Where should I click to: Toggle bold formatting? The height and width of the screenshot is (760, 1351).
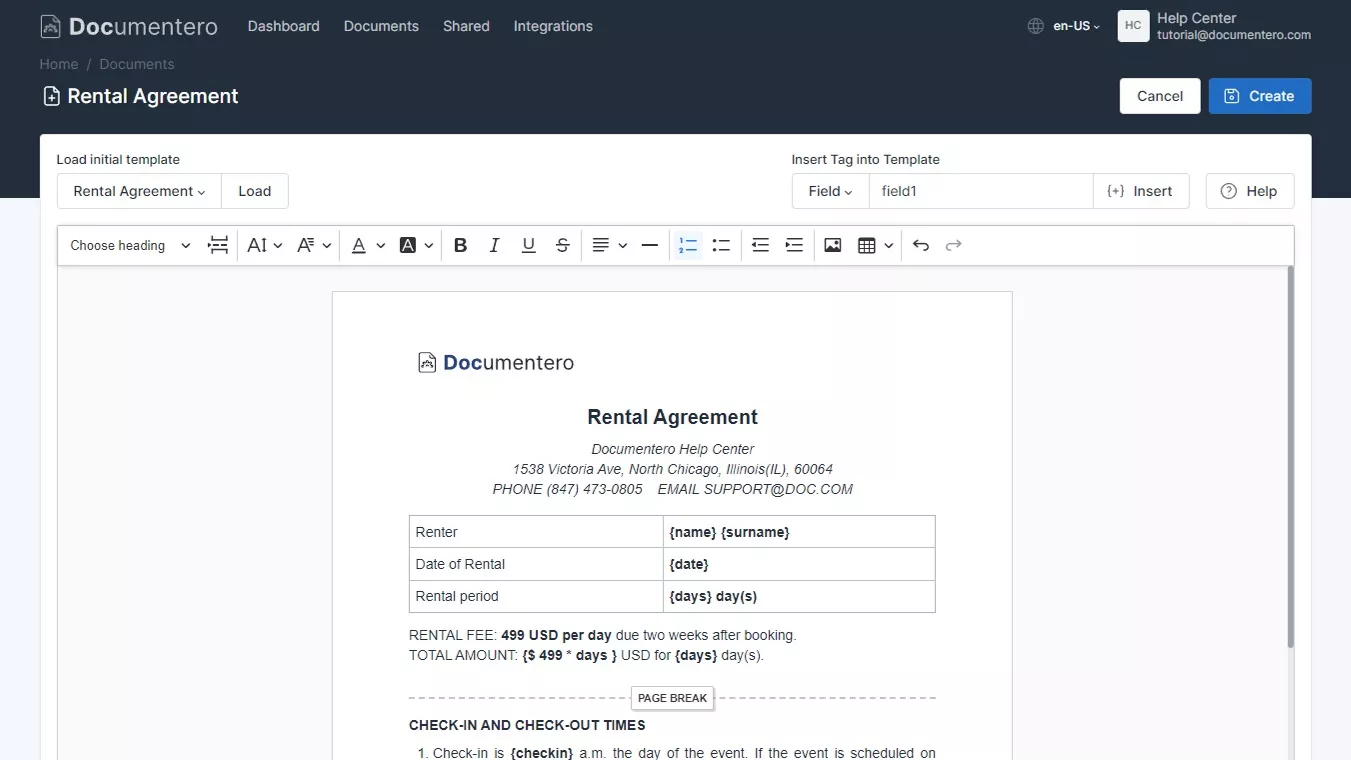(460, 246)
